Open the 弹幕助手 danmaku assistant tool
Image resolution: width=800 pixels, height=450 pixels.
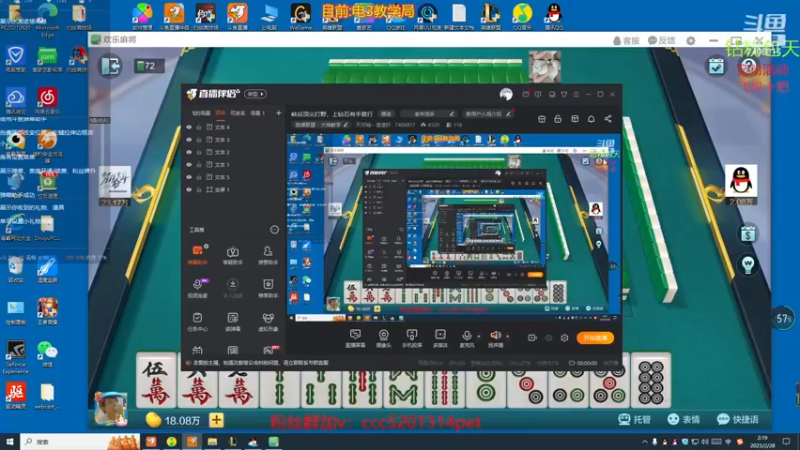pos(197,255)
